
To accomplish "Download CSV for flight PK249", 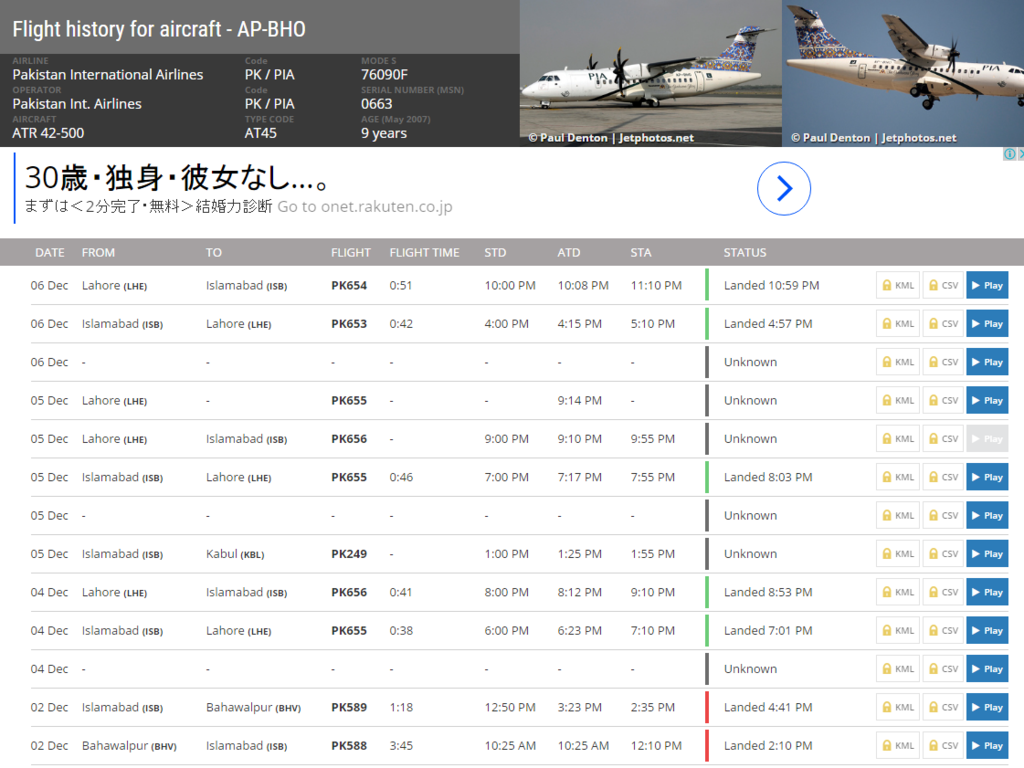I will pos(943,554).
